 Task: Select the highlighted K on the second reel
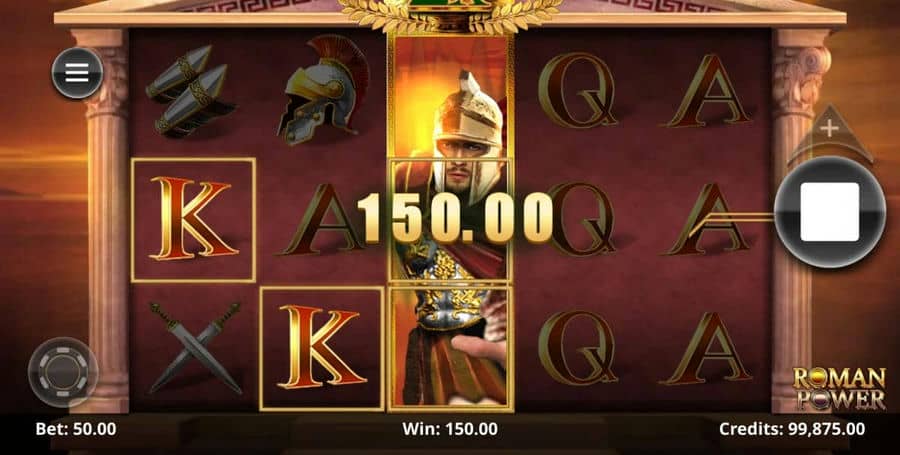pos(322,349)
